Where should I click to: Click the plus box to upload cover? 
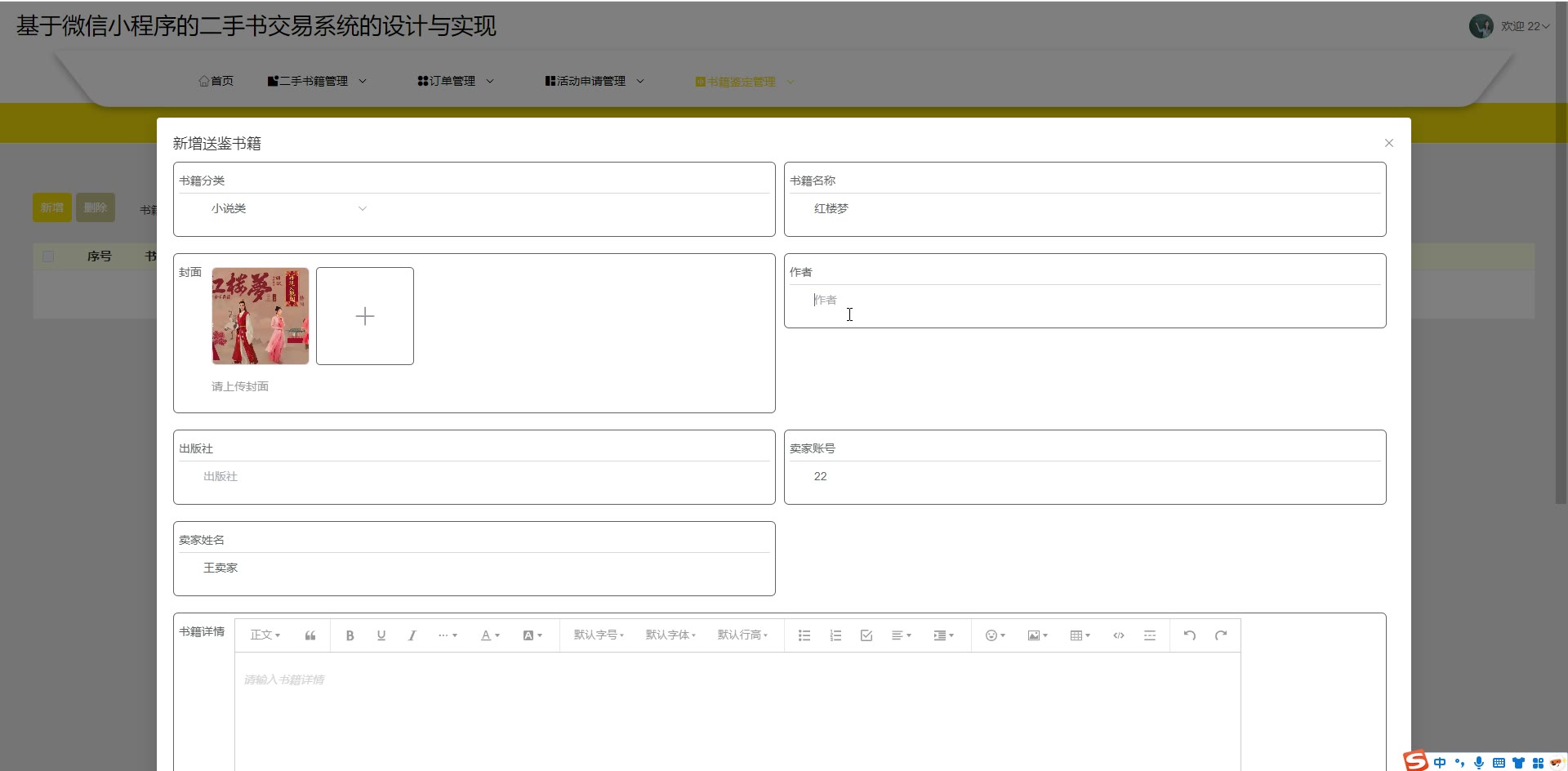tap(365, 316)
